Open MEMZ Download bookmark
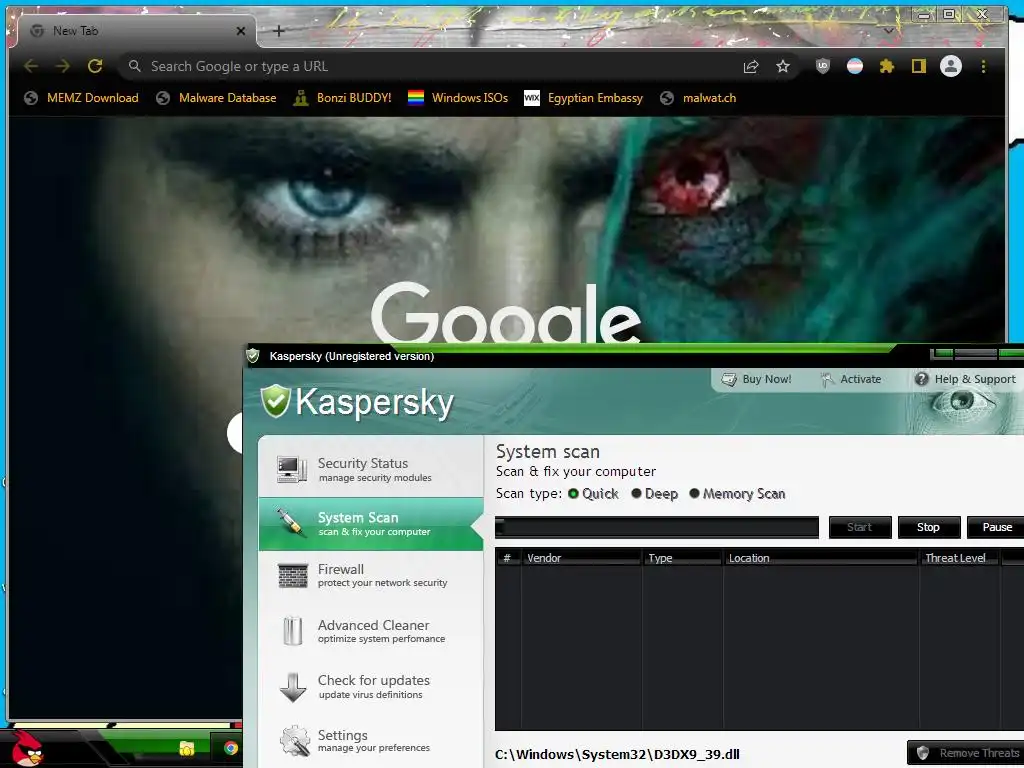1024x768 pixels. click(82, 98)
